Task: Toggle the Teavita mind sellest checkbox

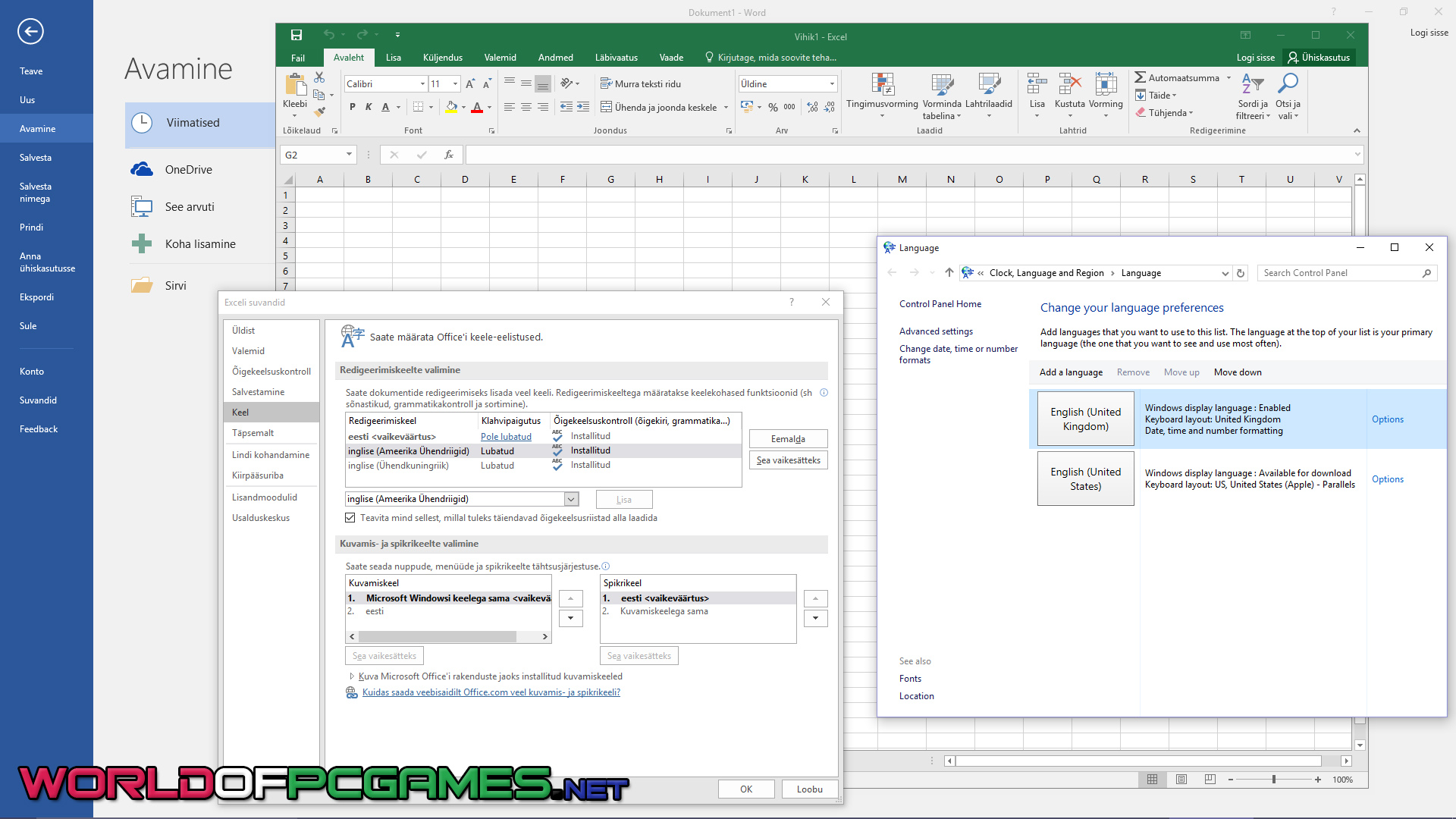Action: point(350,518)
